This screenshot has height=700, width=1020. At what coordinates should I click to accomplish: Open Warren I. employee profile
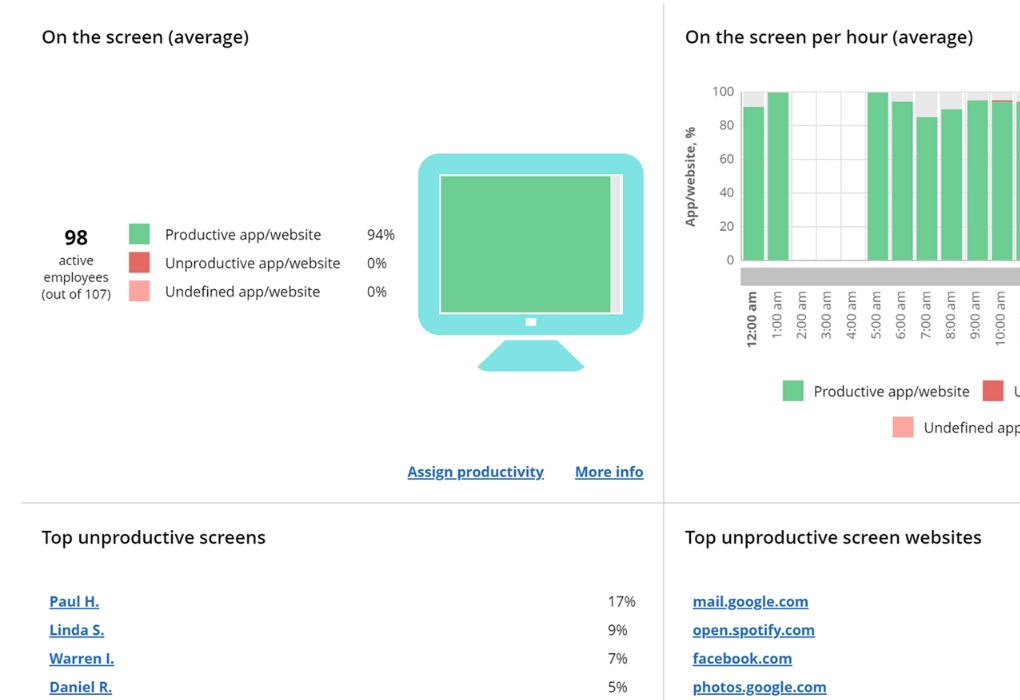pos(82,659)
